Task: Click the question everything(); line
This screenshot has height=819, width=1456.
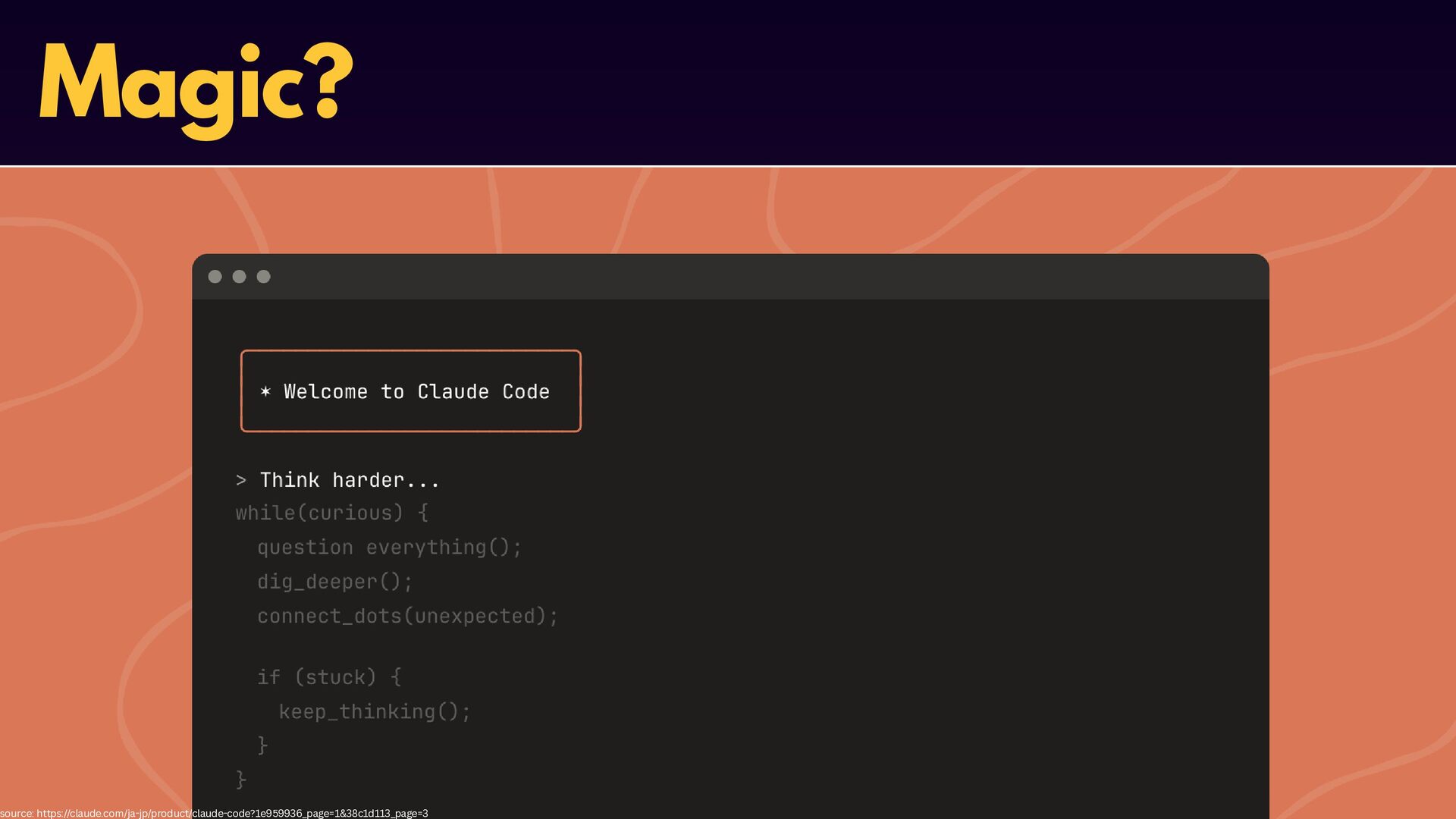Action: pyautogui.click(x=389, y=548)
